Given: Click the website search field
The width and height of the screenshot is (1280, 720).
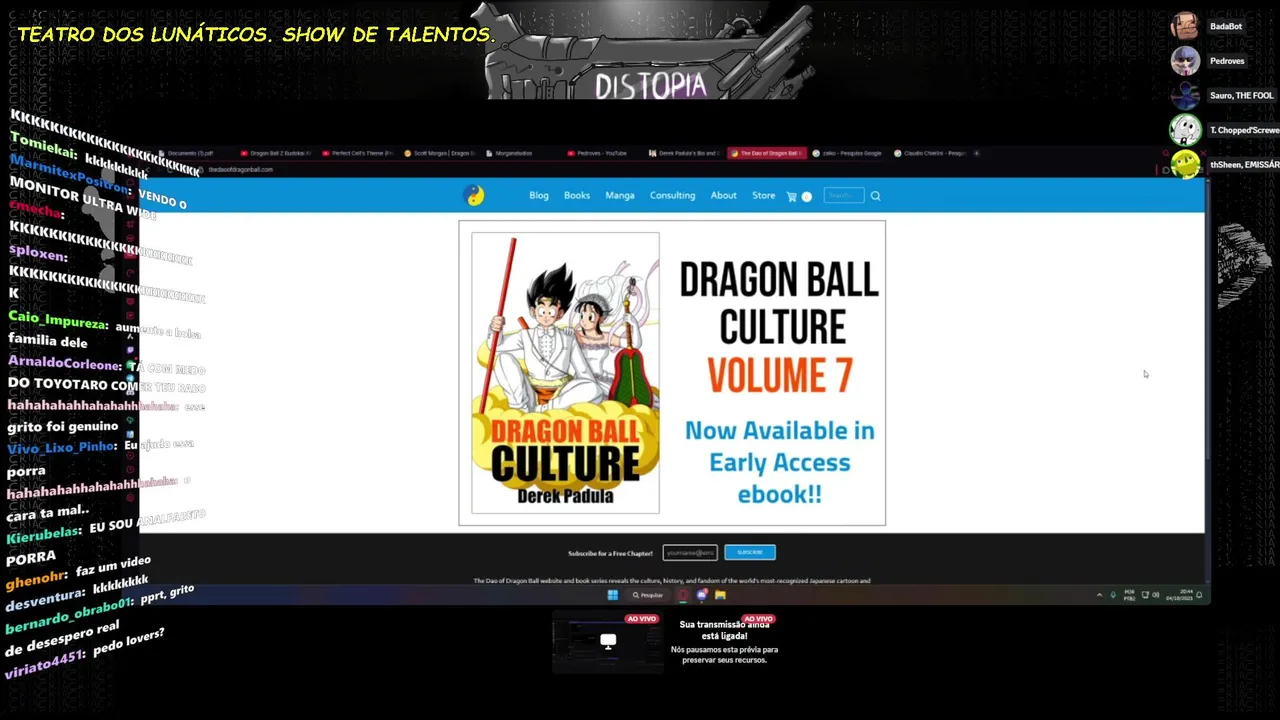Looking at the screenshot, I should (x=844, y=195).
